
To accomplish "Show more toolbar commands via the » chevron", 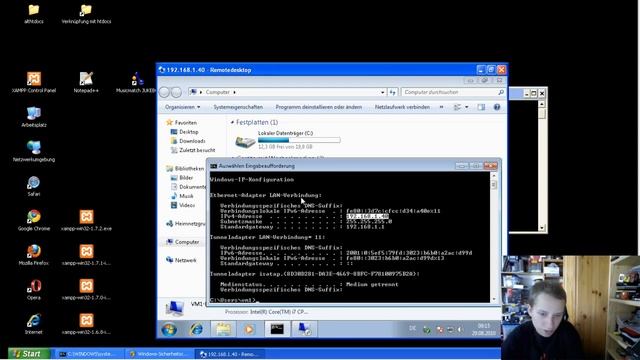I will tap(441, 107).
